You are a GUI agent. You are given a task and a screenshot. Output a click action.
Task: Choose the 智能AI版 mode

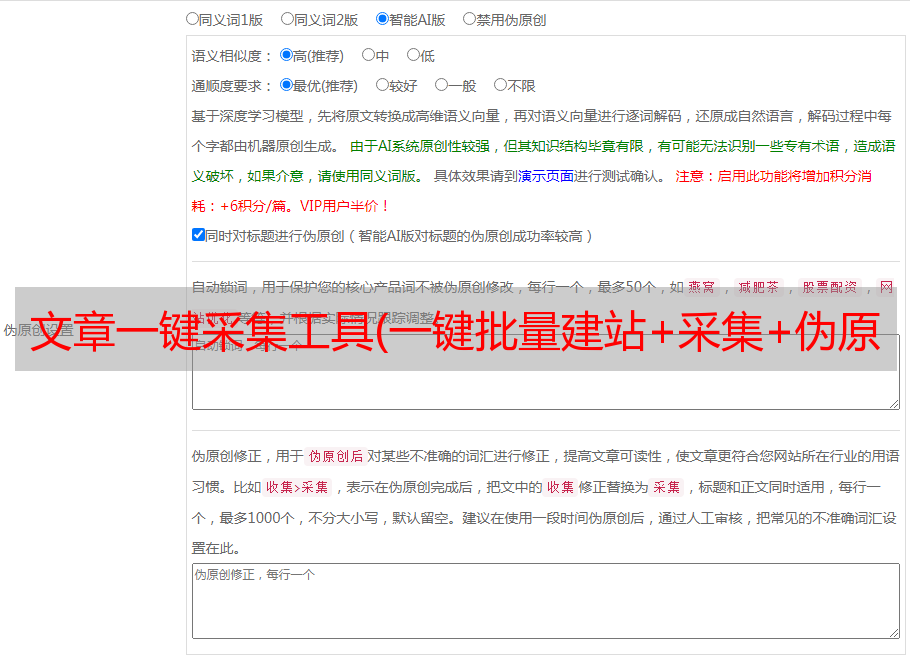(x=382, y=18)
